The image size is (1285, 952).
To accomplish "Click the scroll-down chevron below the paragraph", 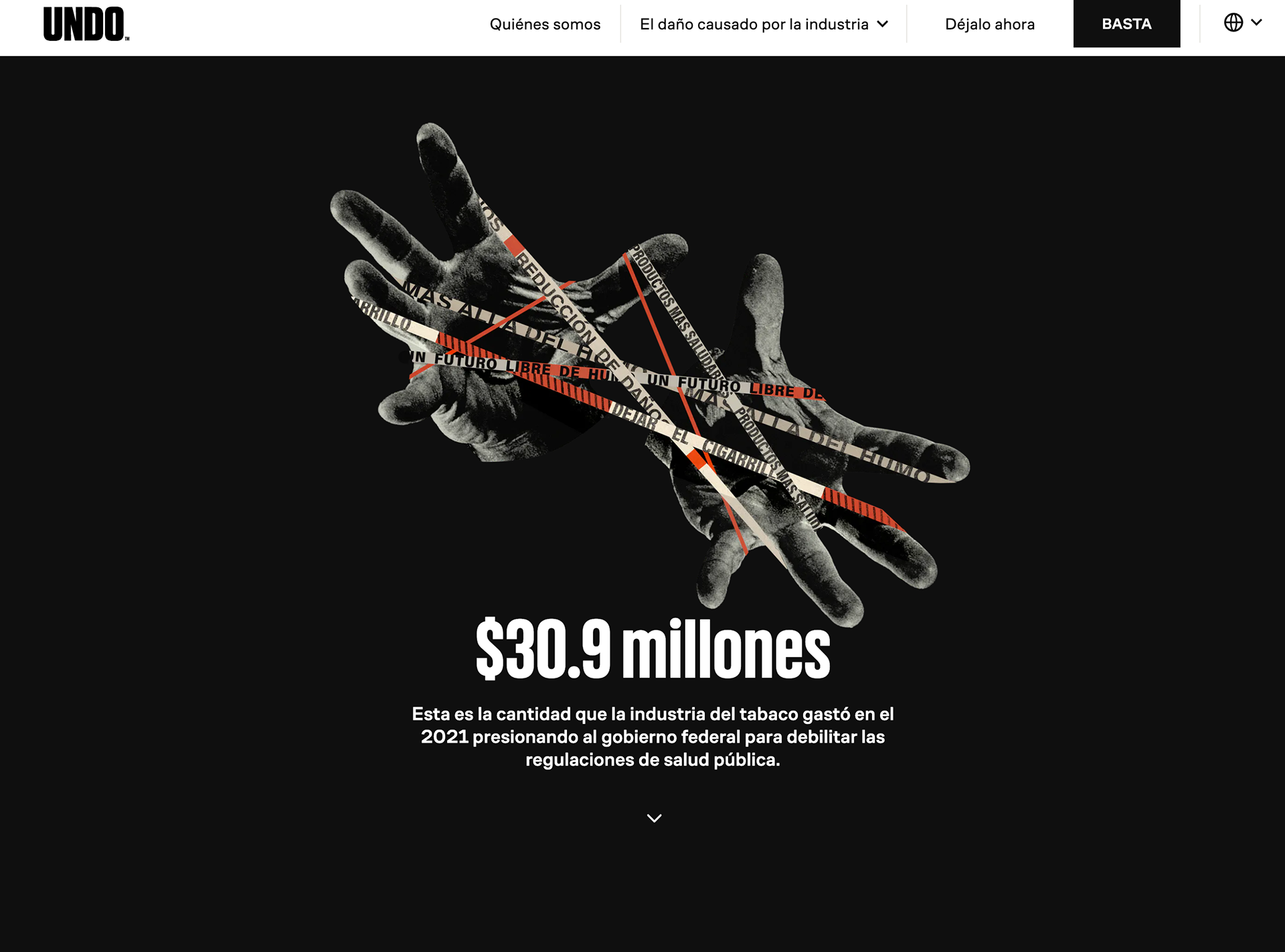I will [654, 818].
